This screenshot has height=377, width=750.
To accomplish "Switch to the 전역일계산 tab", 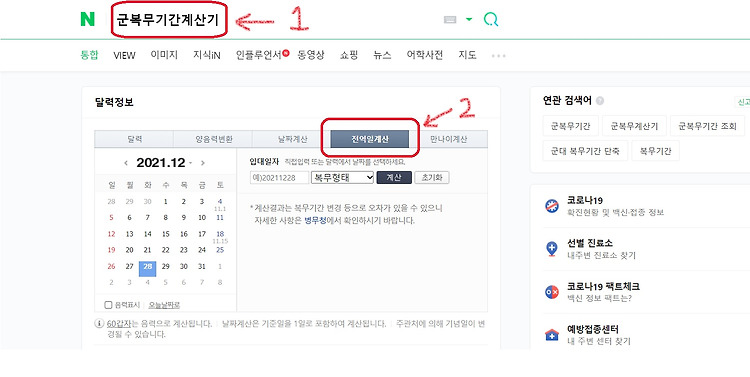I will (370, 139).
